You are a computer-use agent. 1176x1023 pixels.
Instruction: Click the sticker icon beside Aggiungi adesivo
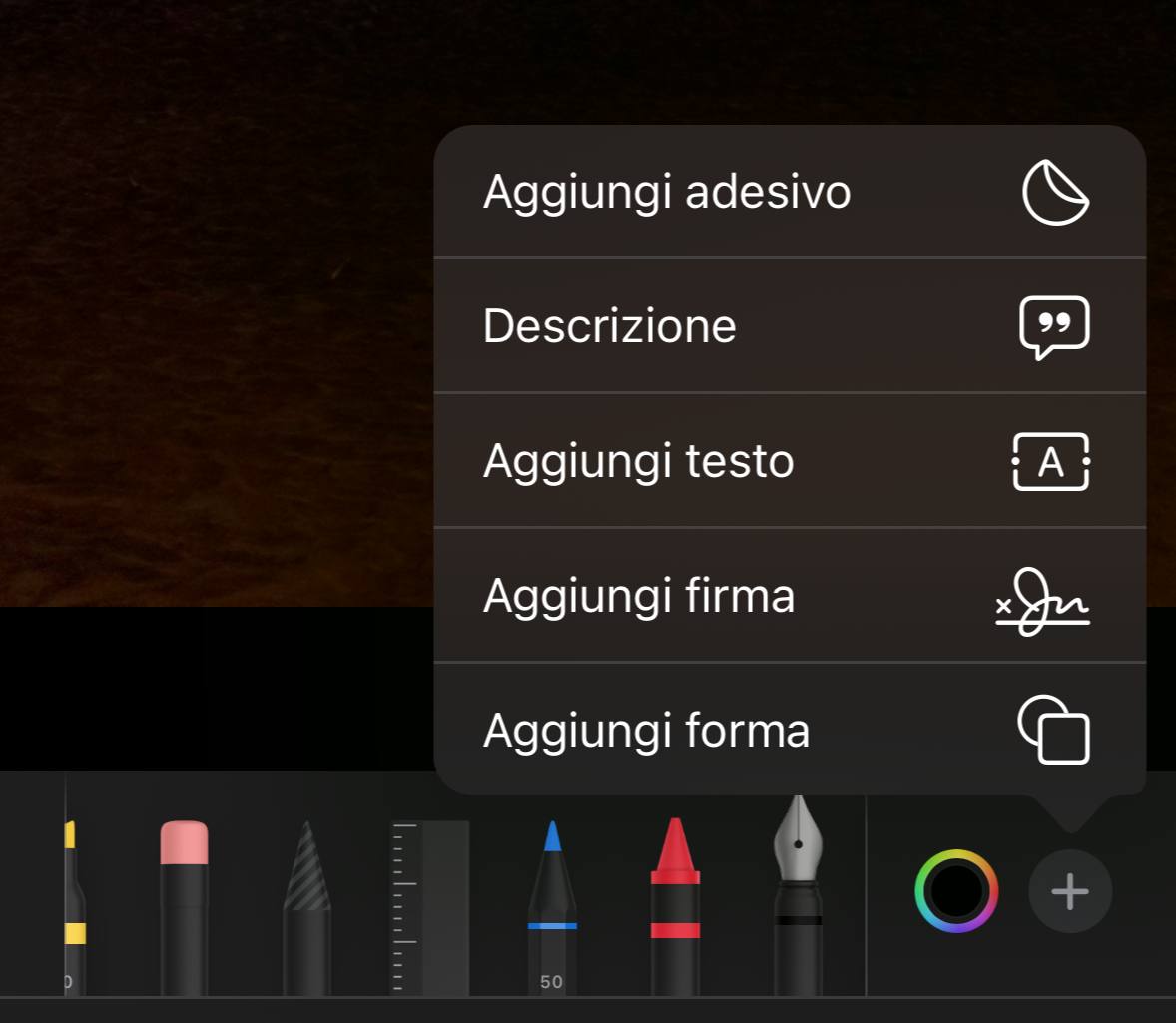pyautogui.click(x=1055, y=192)
